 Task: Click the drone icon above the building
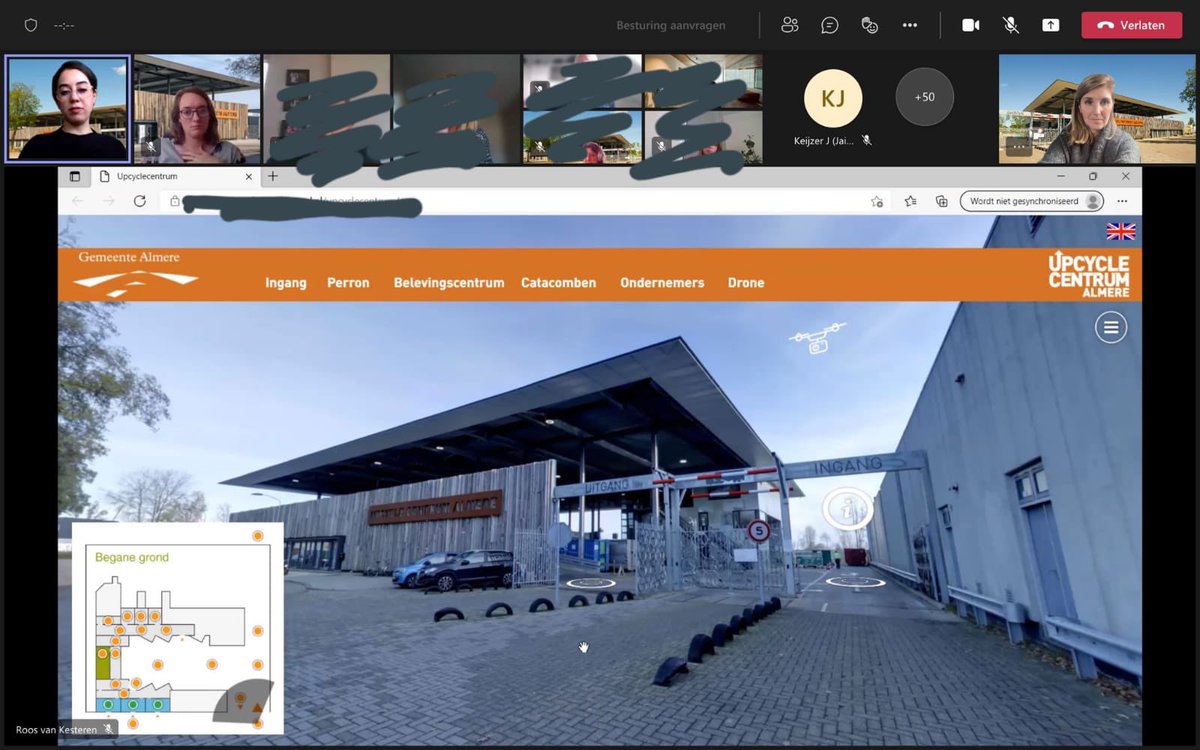click(x=819, y=336)
